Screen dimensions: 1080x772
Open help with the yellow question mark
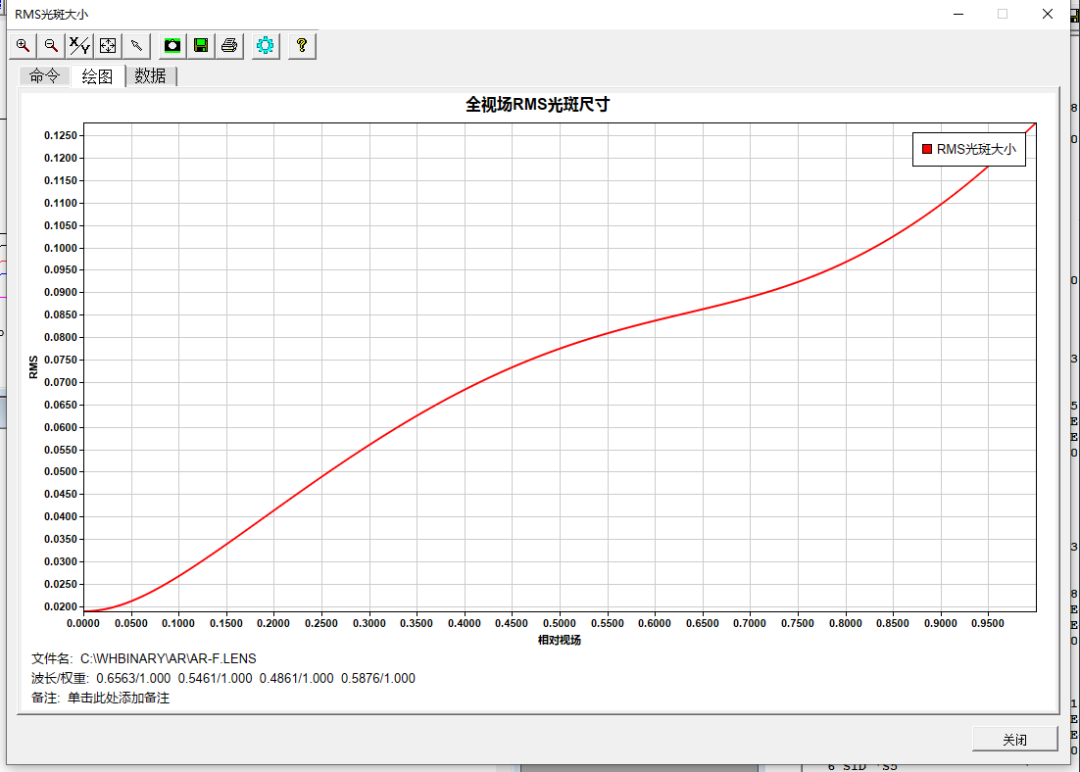coord(302,45)
